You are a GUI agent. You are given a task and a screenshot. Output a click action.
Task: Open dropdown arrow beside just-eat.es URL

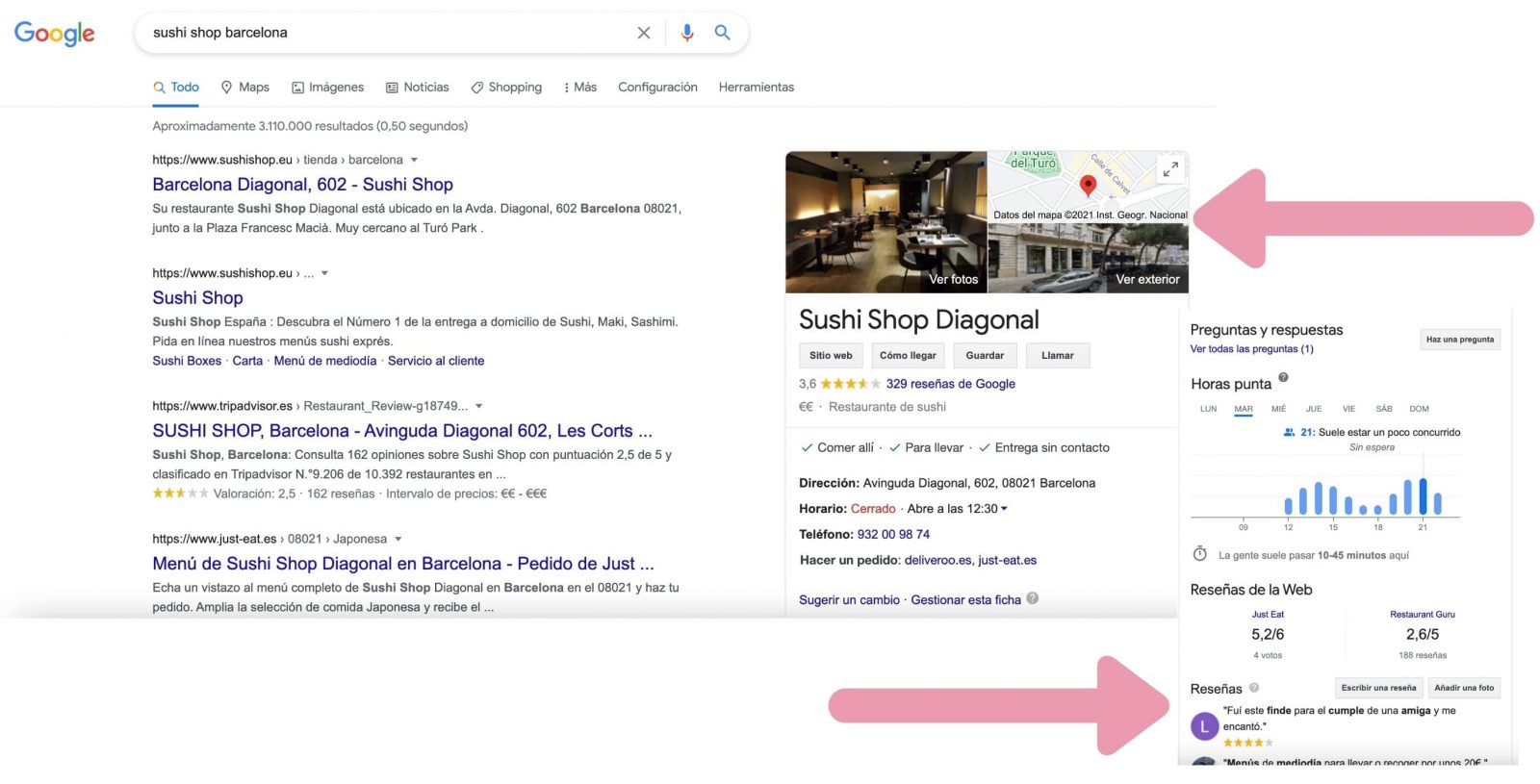tap(398, 539)
